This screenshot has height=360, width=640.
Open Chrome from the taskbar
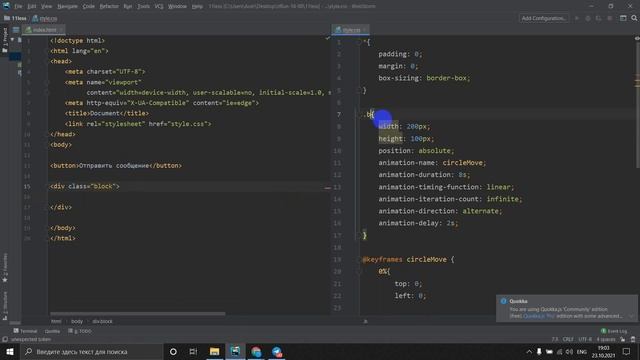256,351
